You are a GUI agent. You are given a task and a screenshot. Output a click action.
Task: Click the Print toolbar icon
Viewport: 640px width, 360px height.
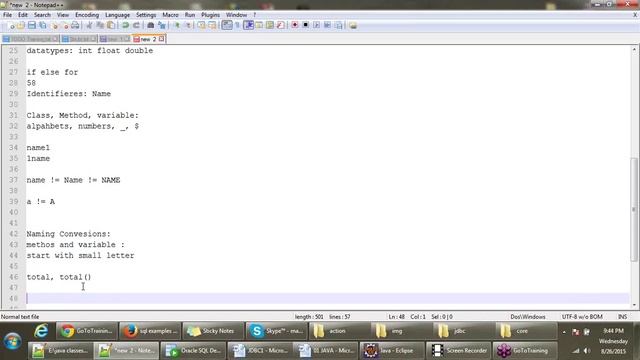75,25
